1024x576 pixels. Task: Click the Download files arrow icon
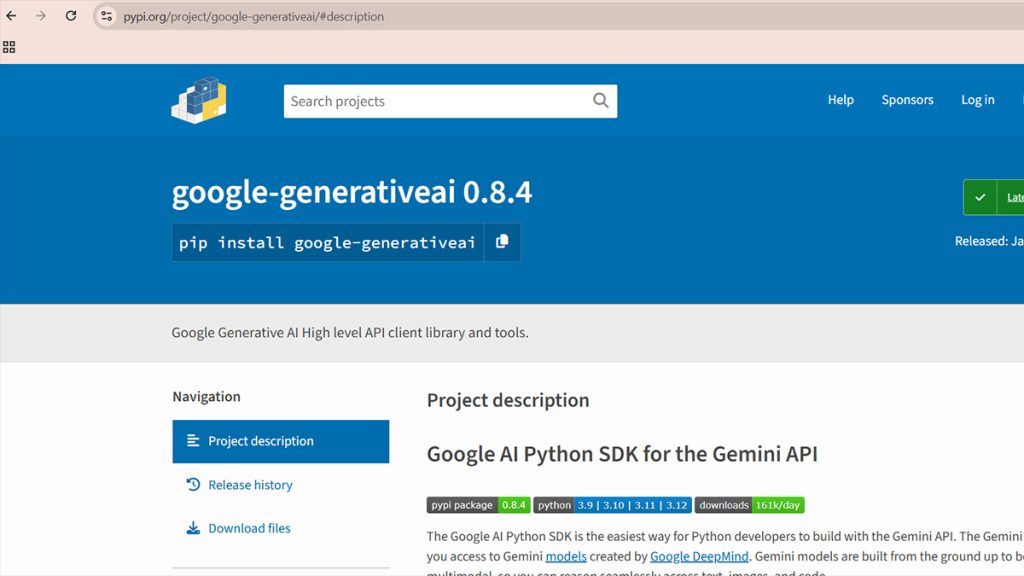pos(193,528)
